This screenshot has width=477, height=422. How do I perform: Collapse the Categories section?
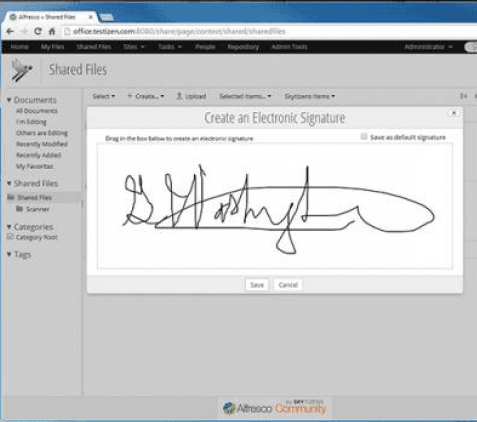9,227
